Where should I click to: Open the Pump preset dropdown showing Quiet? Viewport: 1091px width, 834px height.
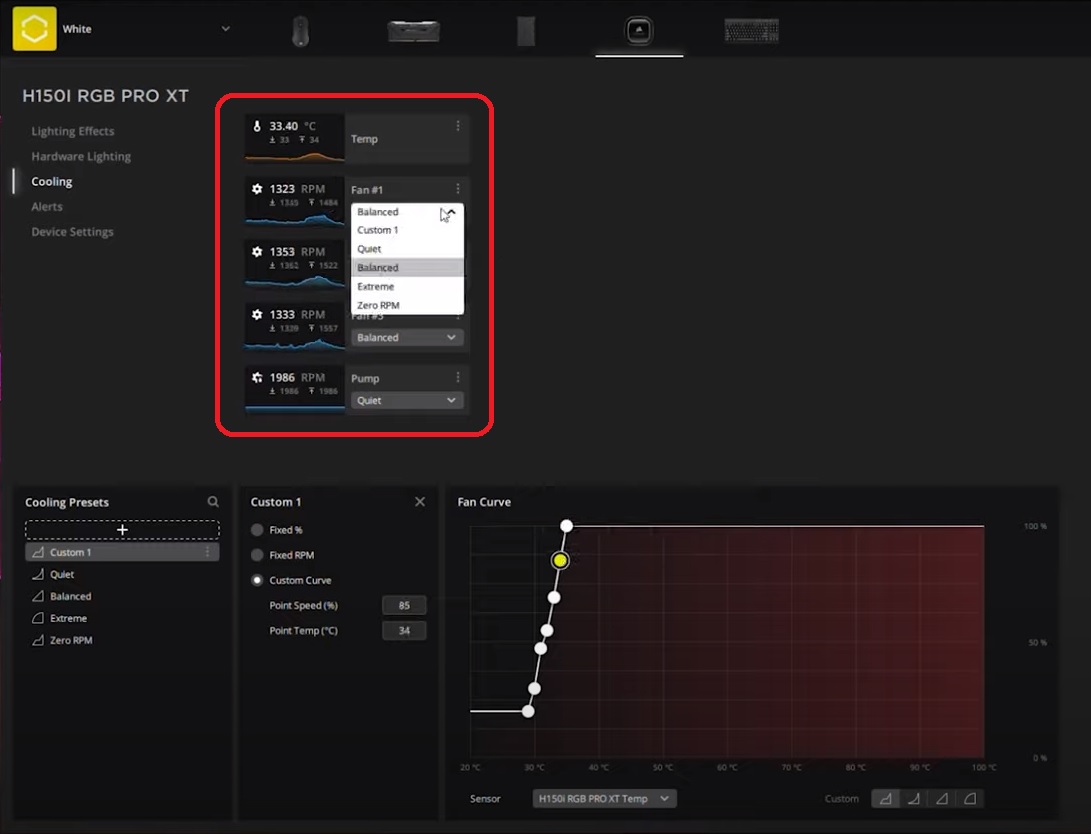406,400
